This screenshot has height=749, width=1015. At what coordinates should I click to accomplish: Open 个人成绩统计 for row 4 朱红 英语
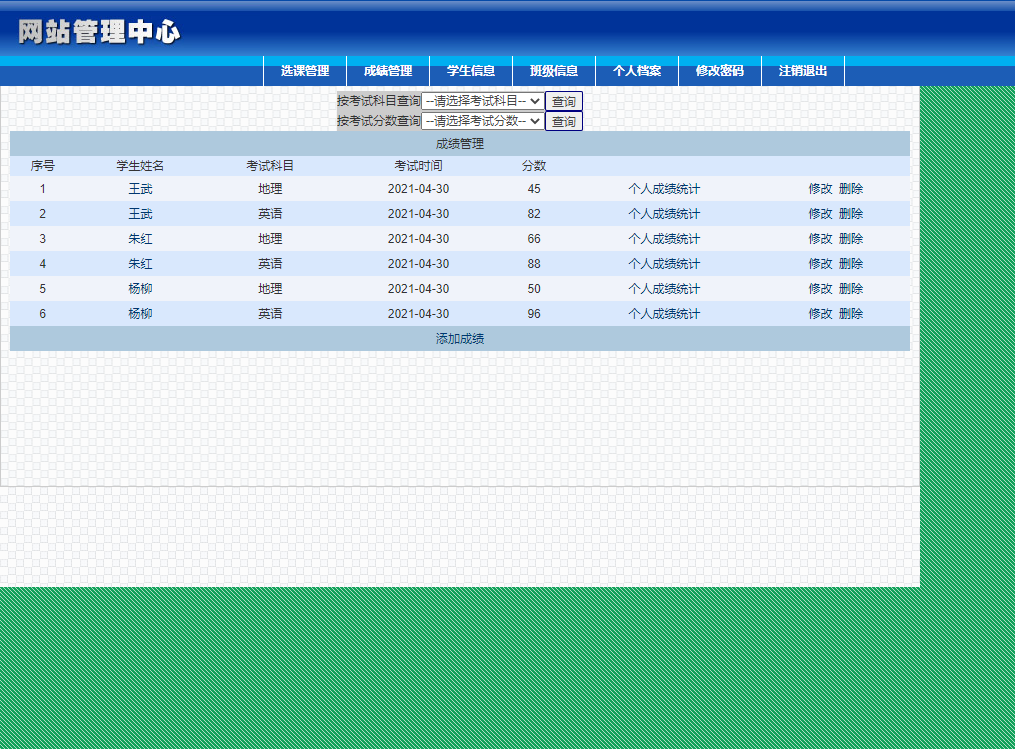(664, 263)
